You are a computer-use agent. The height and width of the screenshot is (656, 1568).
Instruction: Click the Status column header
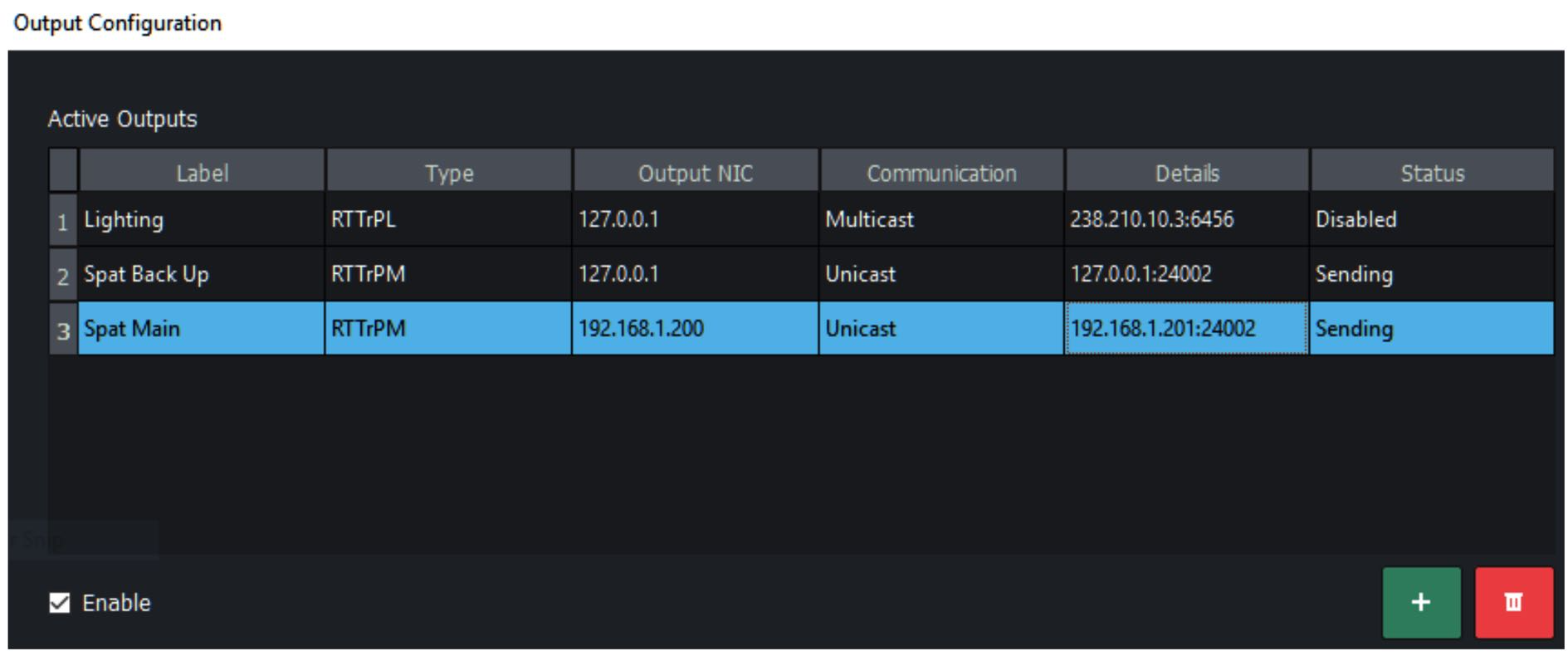(x=1432, y=173)
